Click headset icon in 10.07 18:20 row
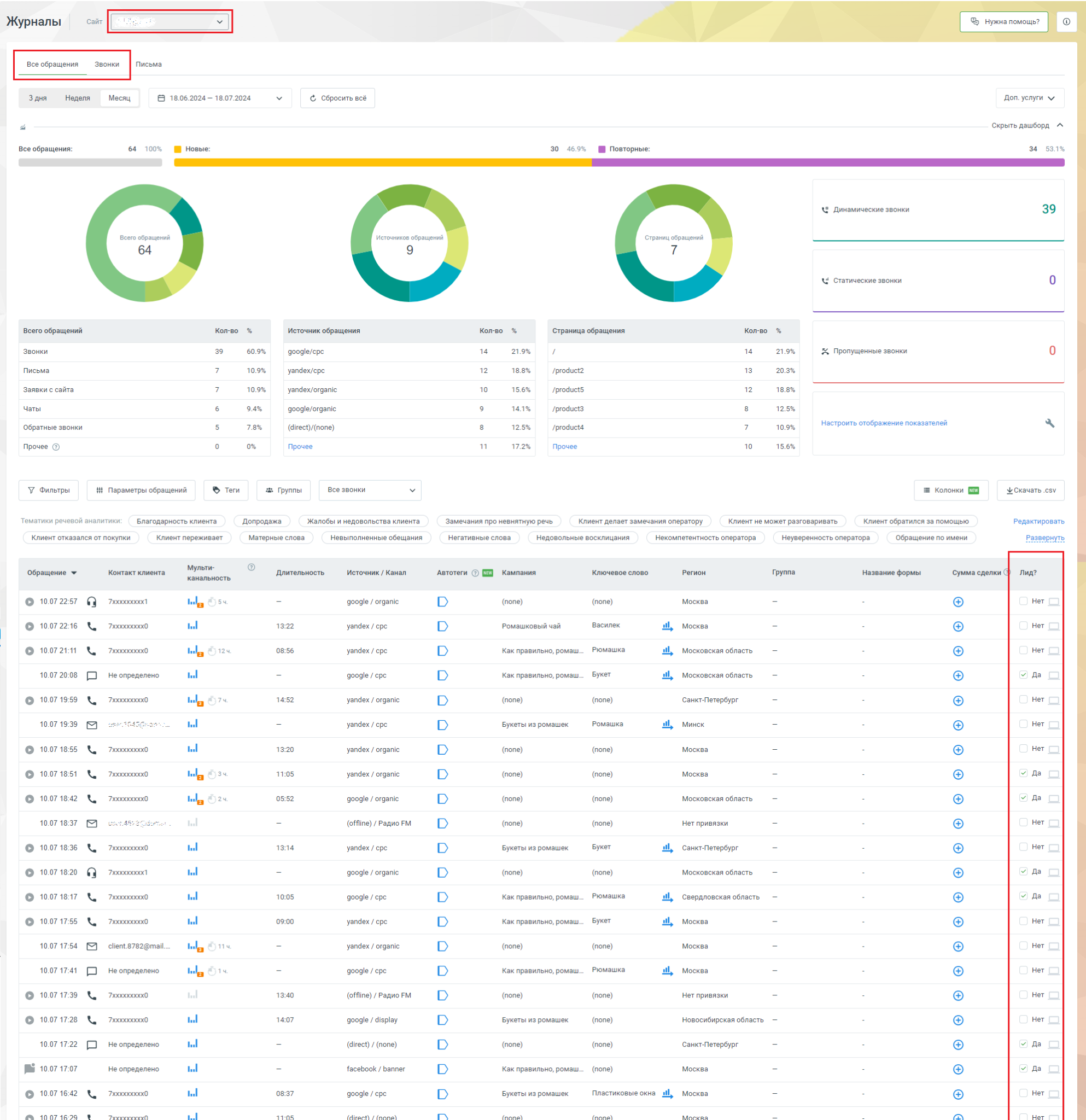This screenshot has width=1086, height=1120. point(91,873)
